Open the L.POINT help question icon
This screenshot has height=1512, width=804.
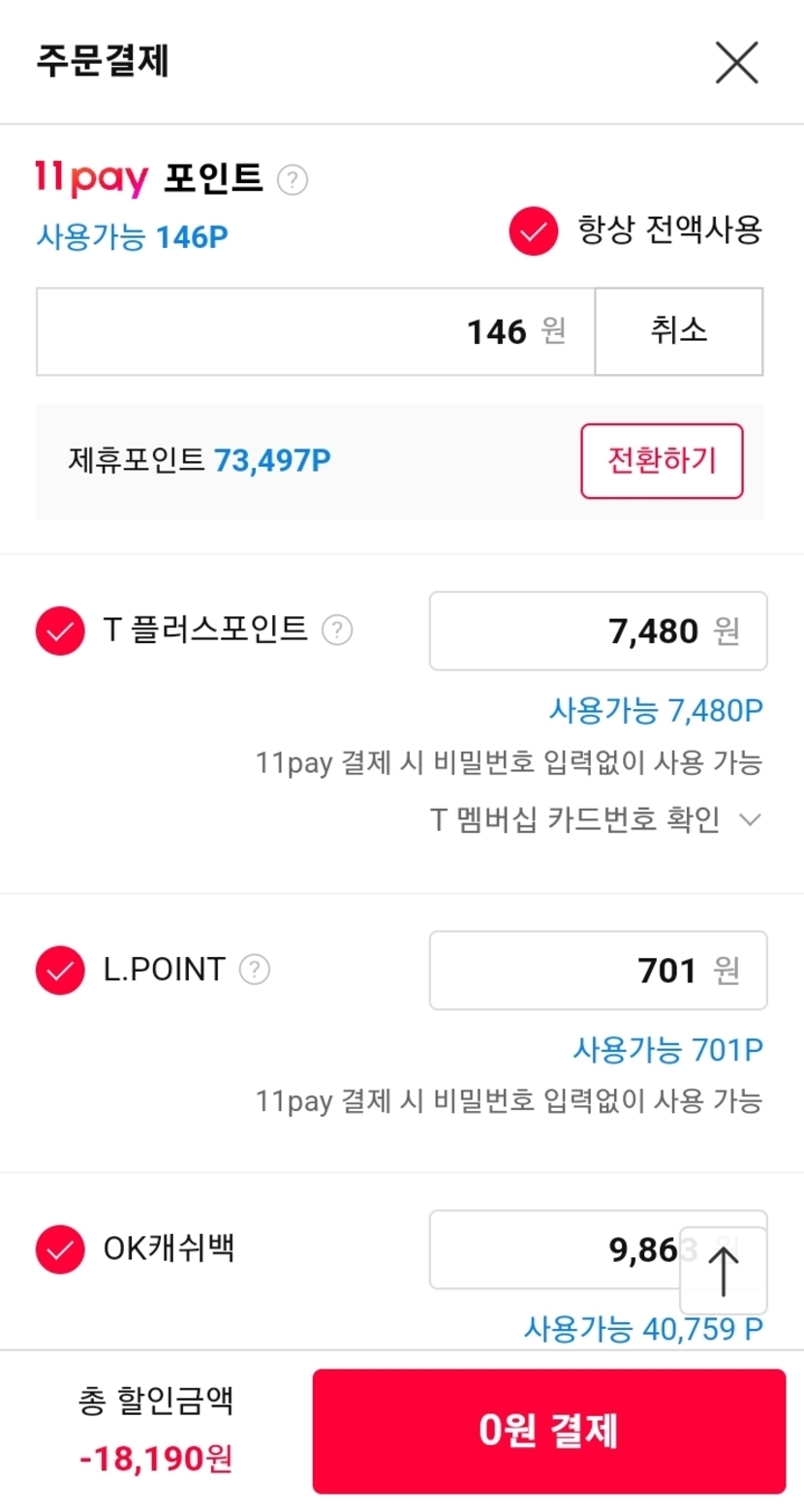(255, 970)
